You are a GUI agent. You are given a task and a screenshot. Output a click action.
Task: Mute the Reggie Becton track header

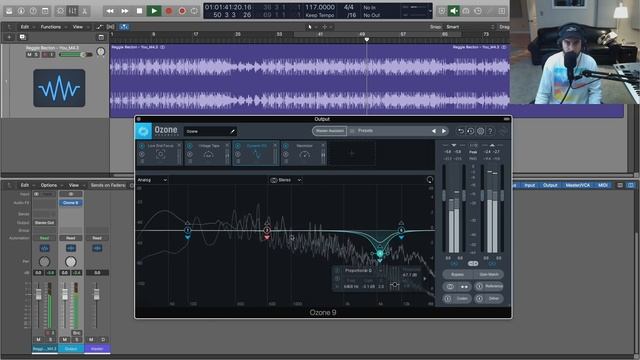(x=29, y=54)
